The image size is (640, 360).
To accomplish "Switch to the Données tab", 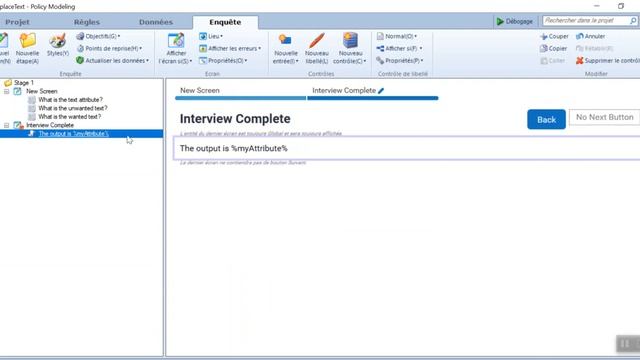I will [x=156, y=22].
